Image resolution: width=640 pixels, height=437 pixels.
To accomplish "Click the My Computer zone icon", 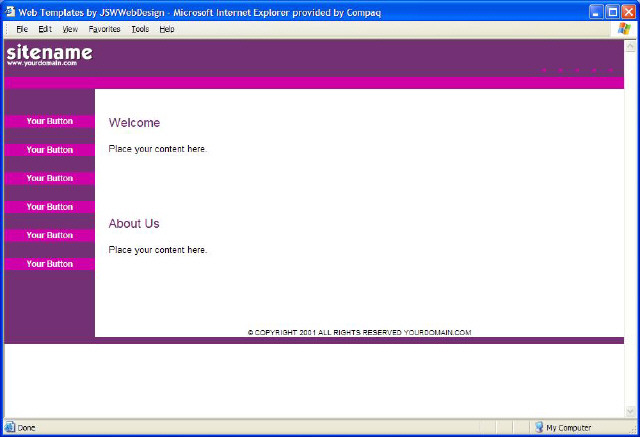I will click(x=539, y=427).
